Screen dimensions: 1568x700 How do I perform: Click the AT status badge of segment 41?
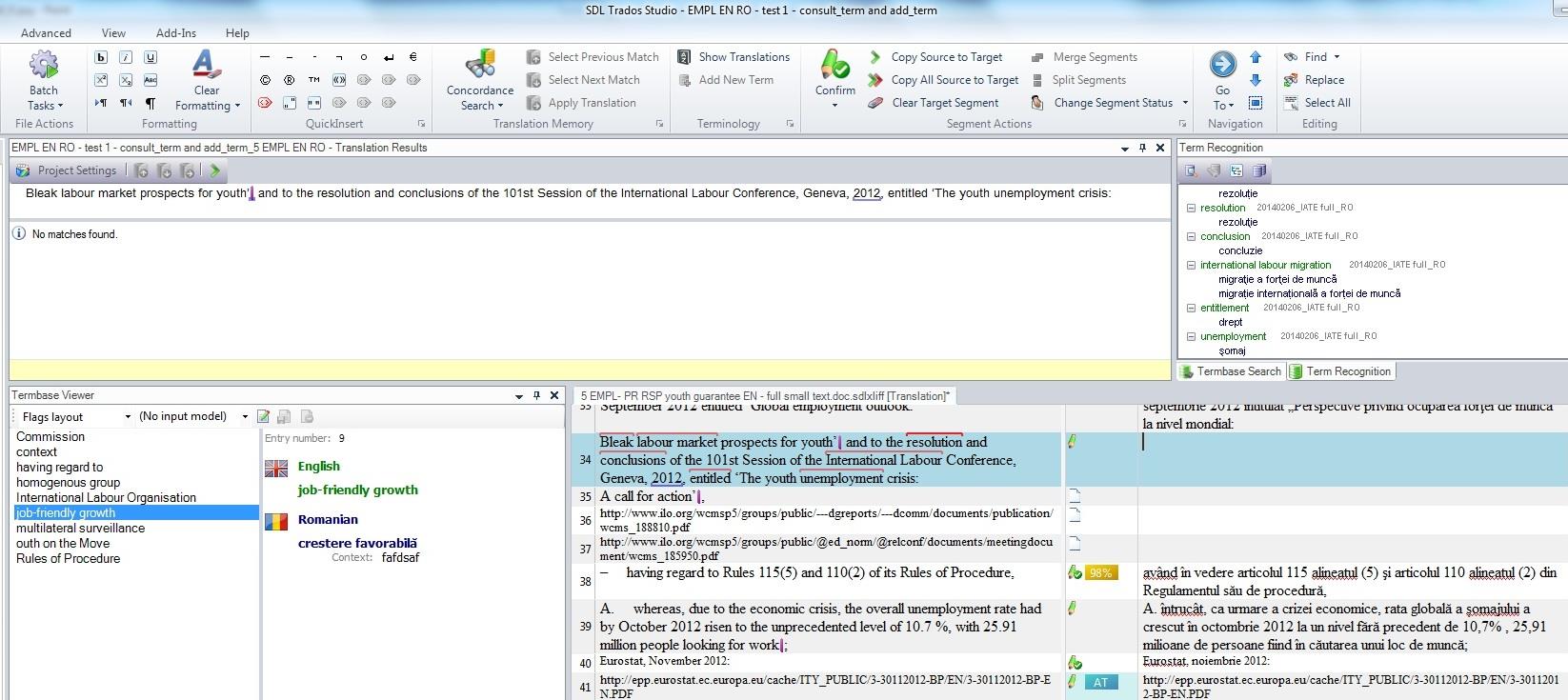(1100, 682)
